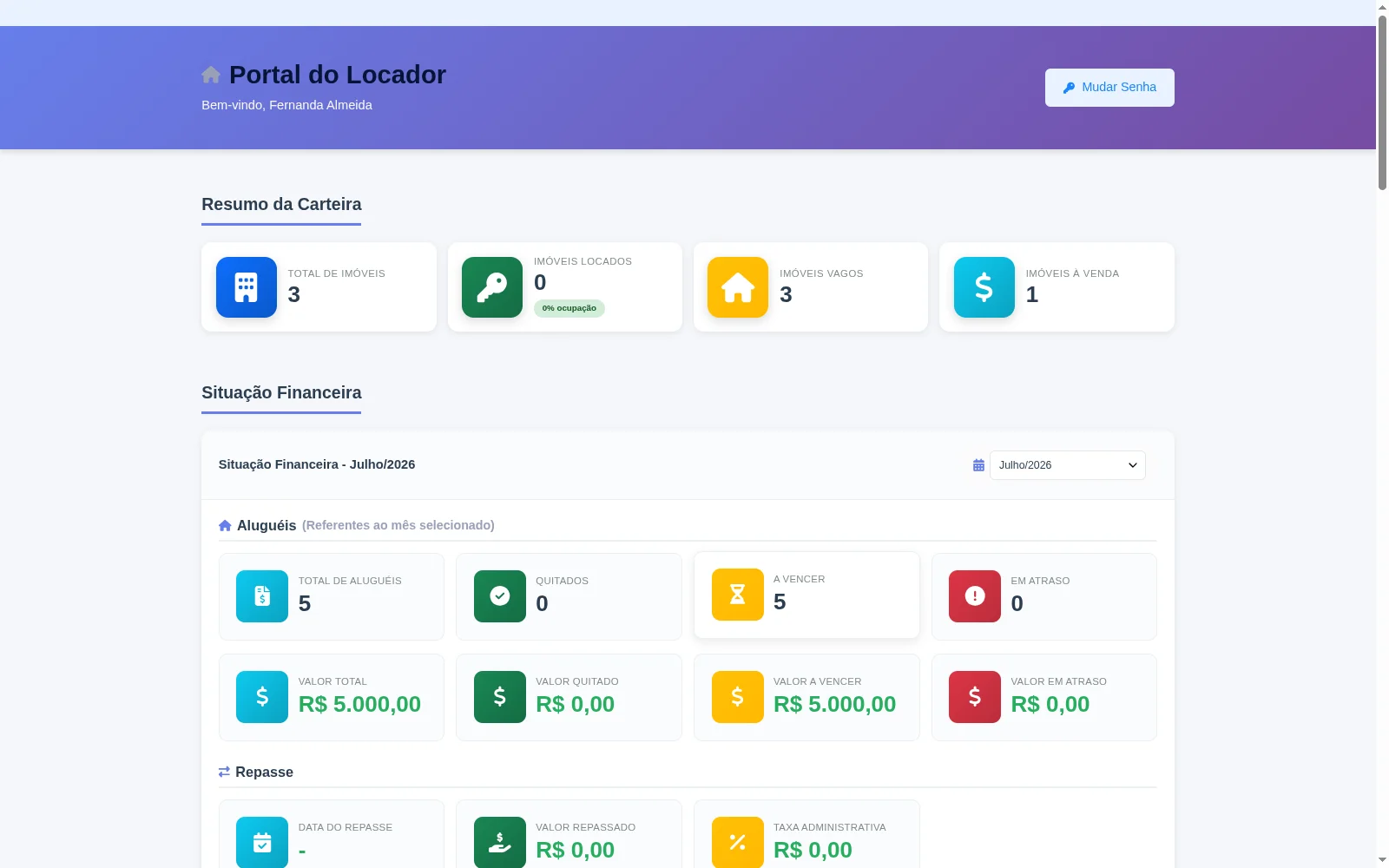1389x868 pixels.
Task: Click the Bem-vindo, Fernanda Almeida greeting
Action: point(286,105)
